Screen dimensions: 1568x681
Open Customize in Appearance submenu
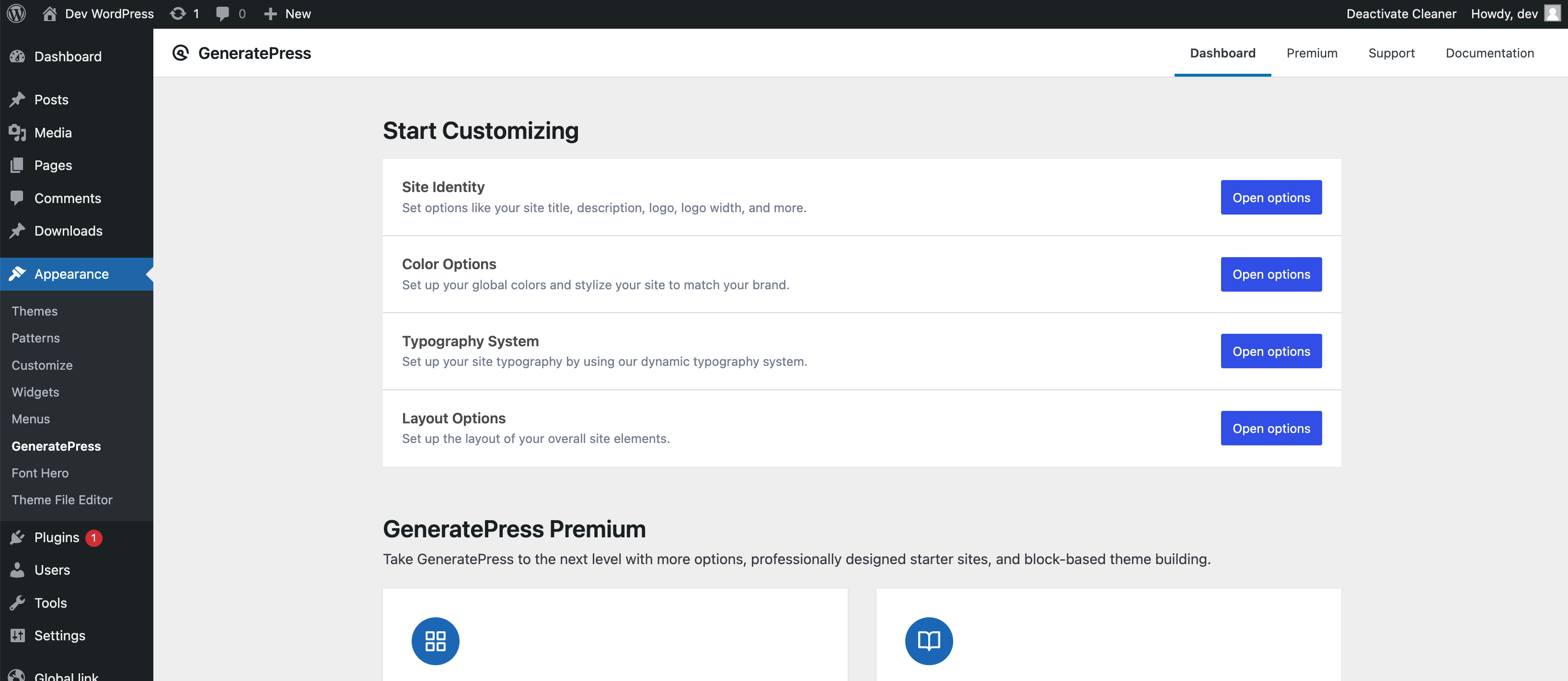pyautogui.click(x=42, y=365)
